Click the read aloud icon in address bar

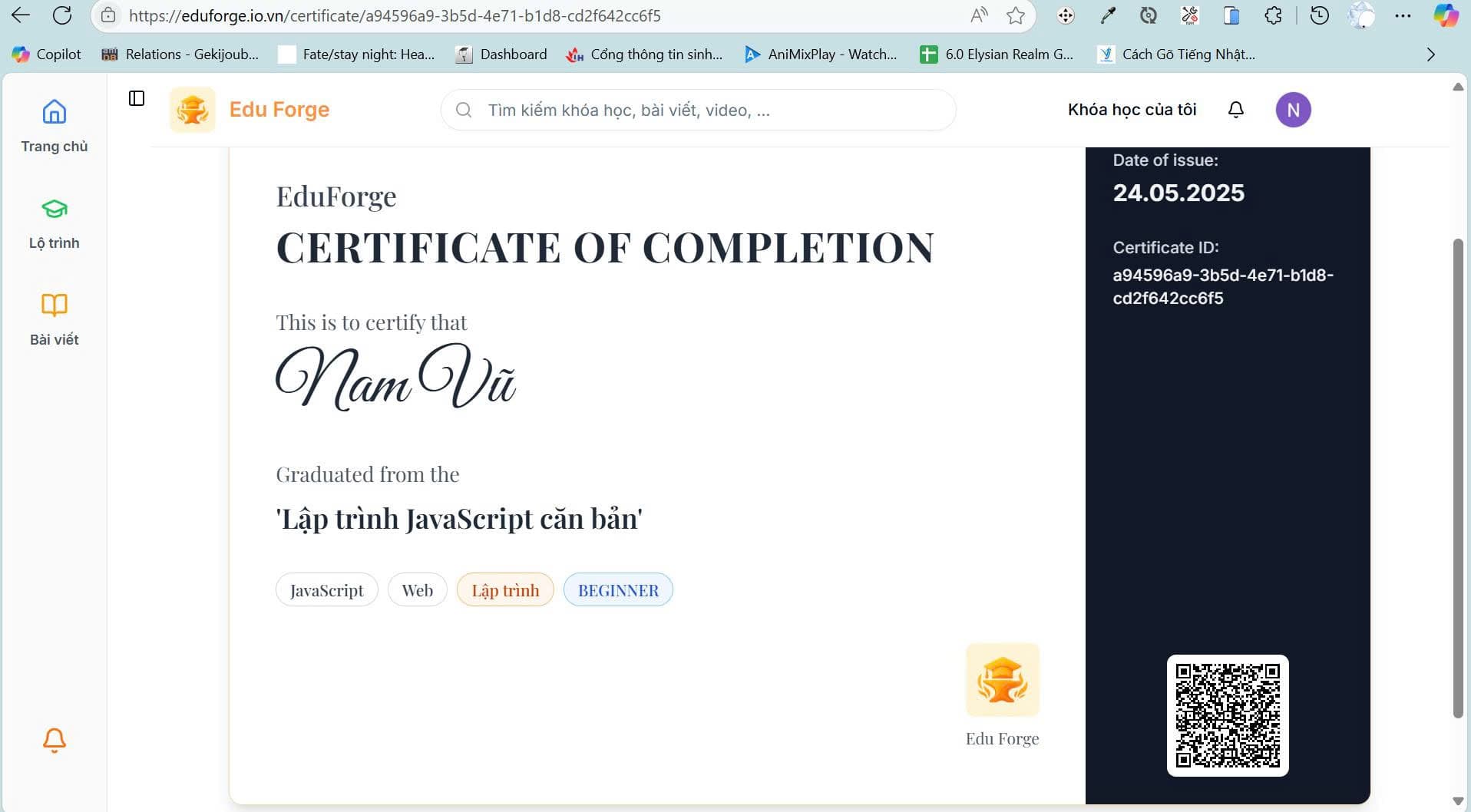click(x=979, y=15)
